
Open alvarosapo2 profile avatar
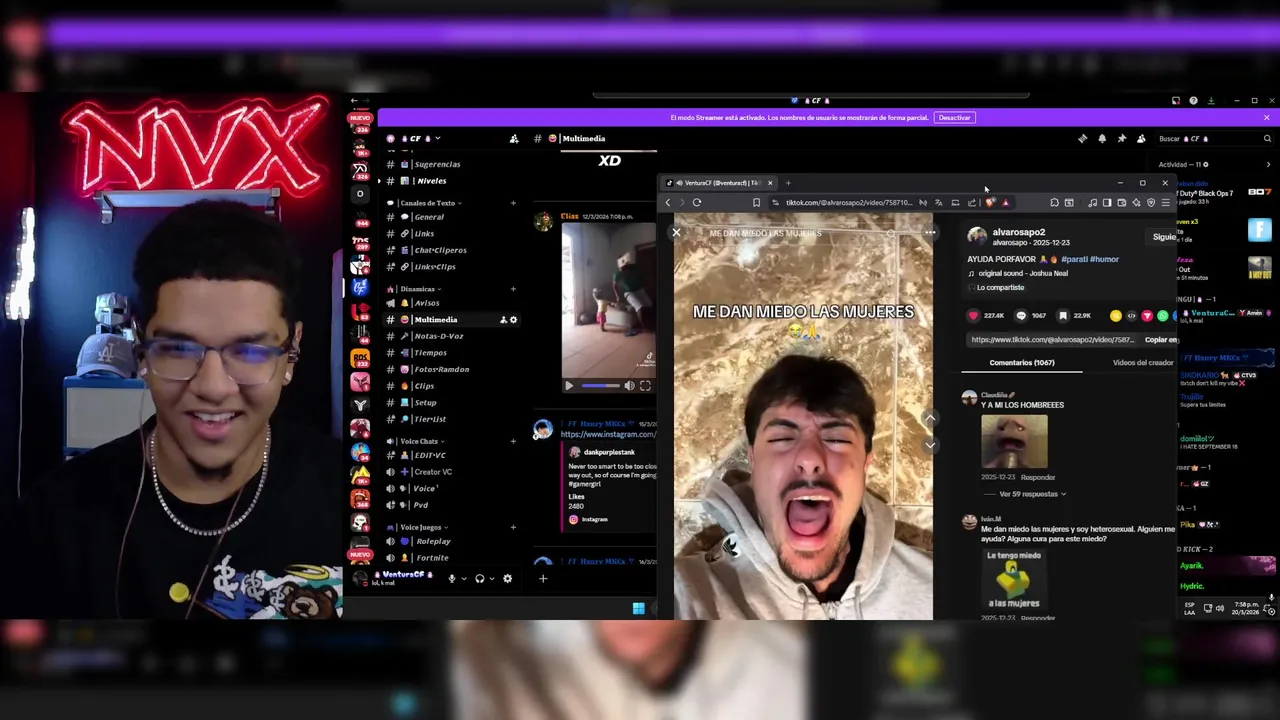click(977, 237)
